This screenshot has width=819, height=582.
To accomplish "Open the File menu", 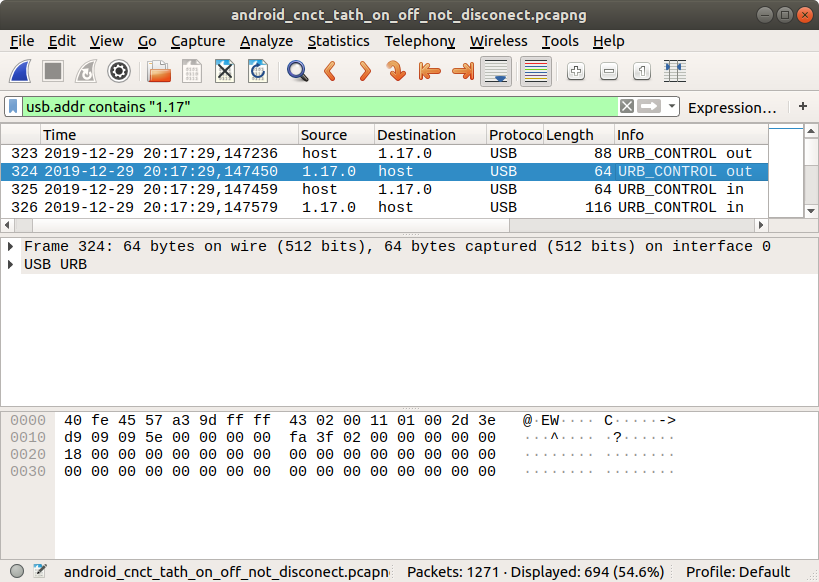I will (22, 41).
